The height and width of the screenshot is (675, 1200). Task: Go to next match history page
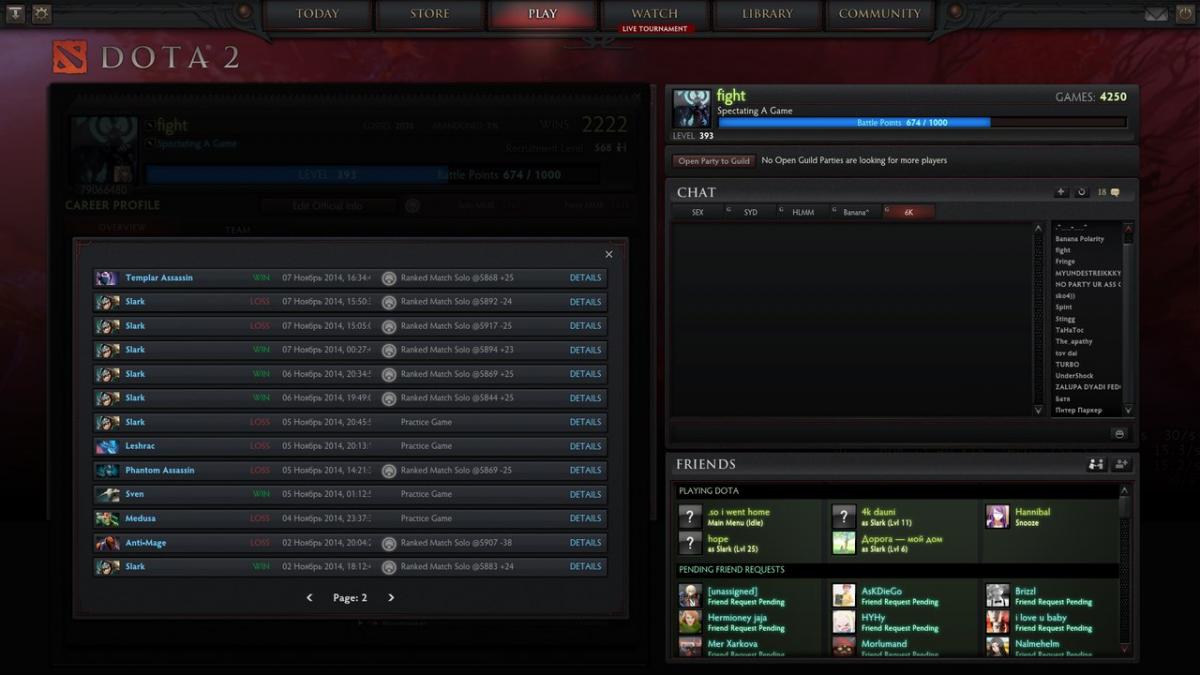(x=391, y=598)
